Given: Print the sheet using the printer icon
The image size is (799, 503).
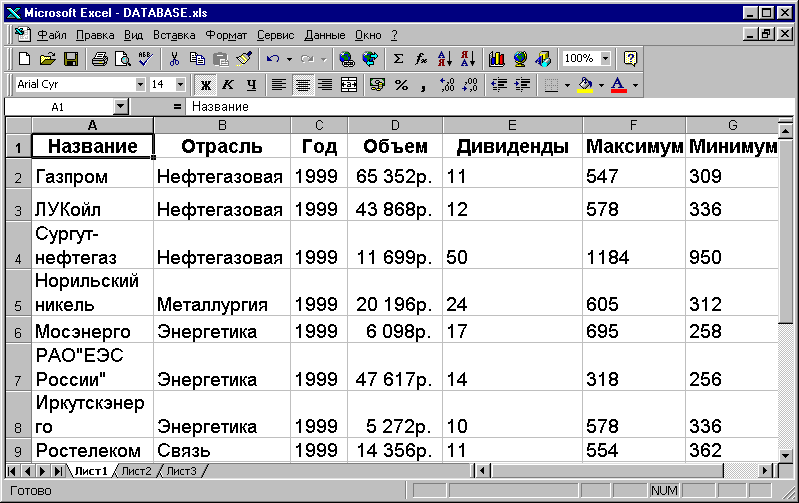Looking at the screenshot, I should (99, 59).
